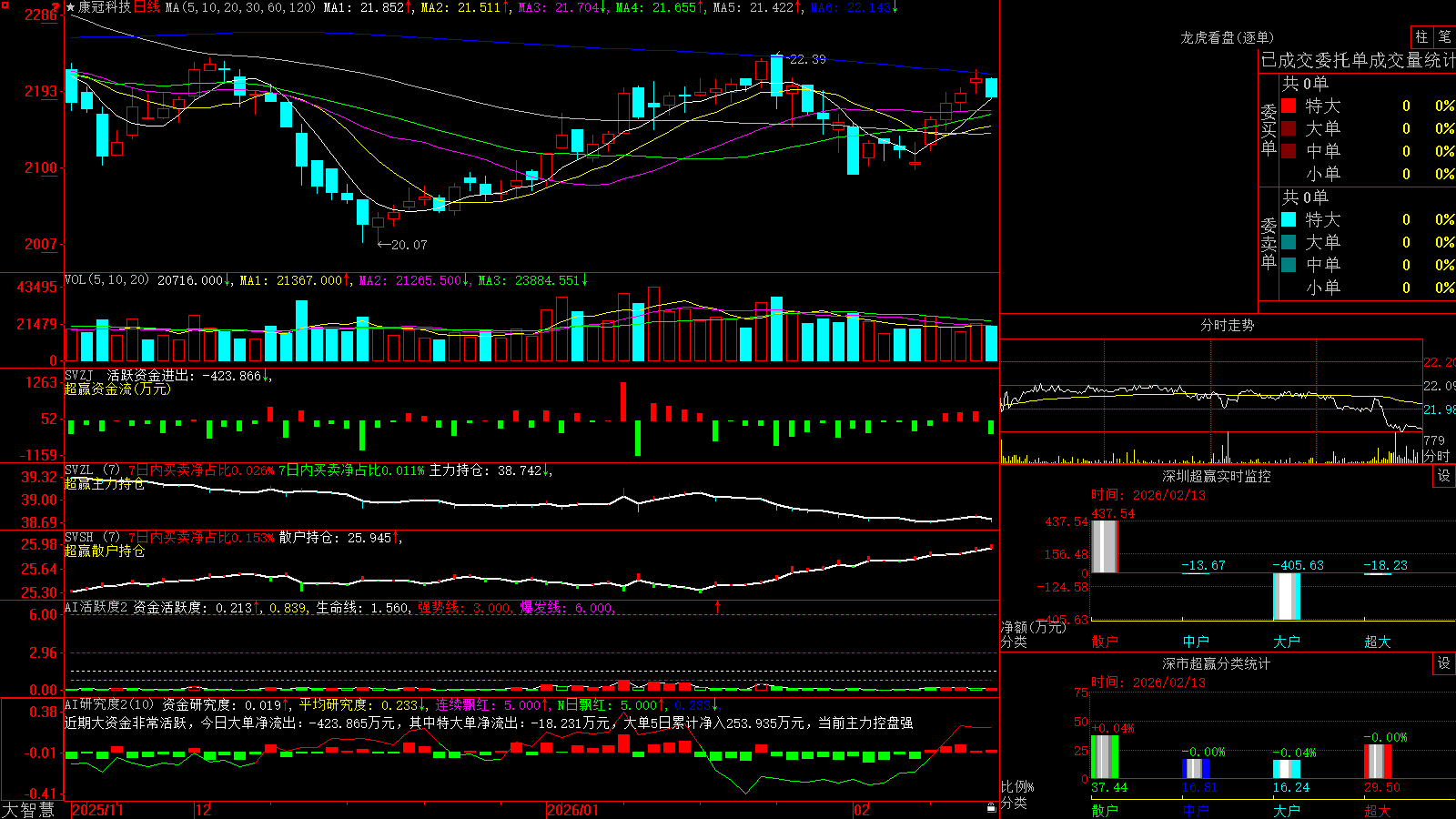
Task: Click dark red 大单 swatch under 委买单
Action: coord(1289,128)
